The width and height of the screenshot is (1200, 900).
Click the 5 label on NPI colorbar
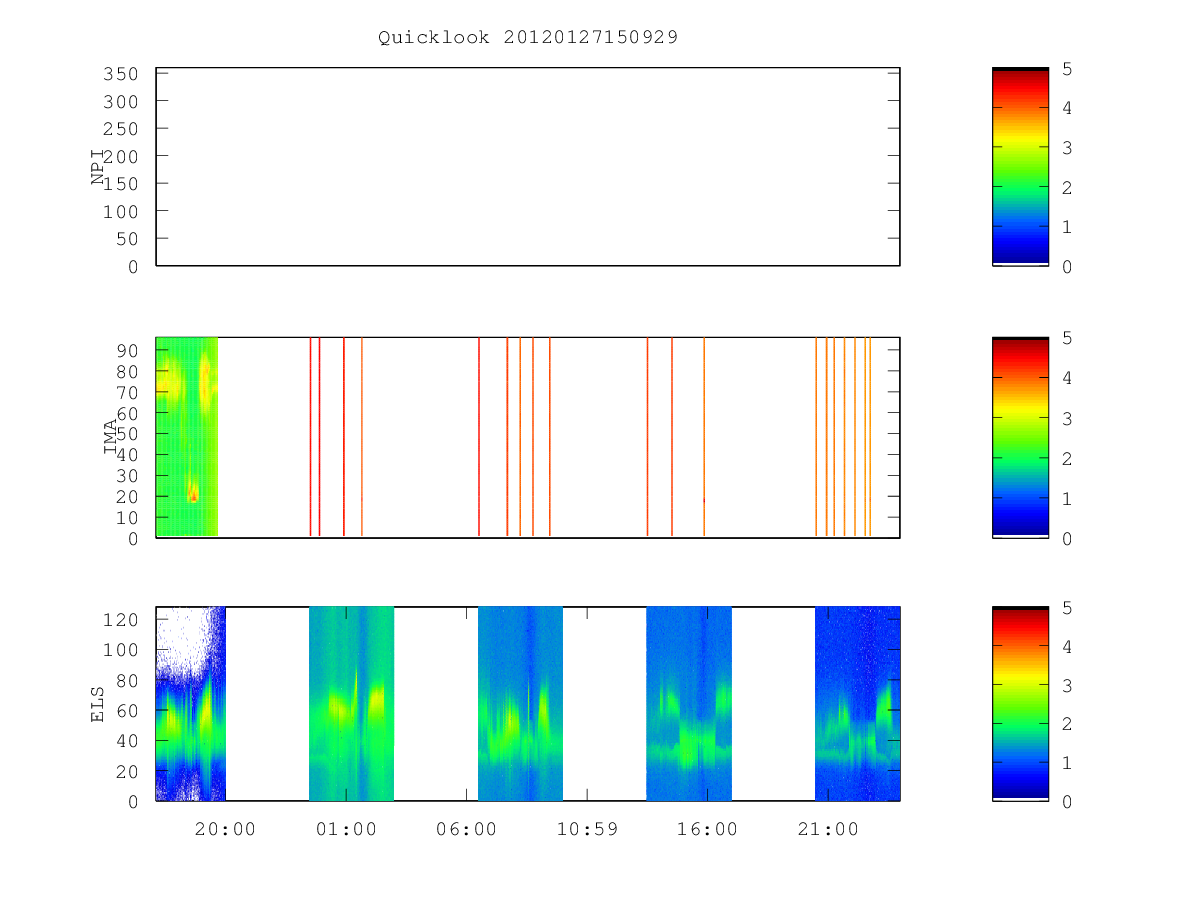tap(1068, 69)
